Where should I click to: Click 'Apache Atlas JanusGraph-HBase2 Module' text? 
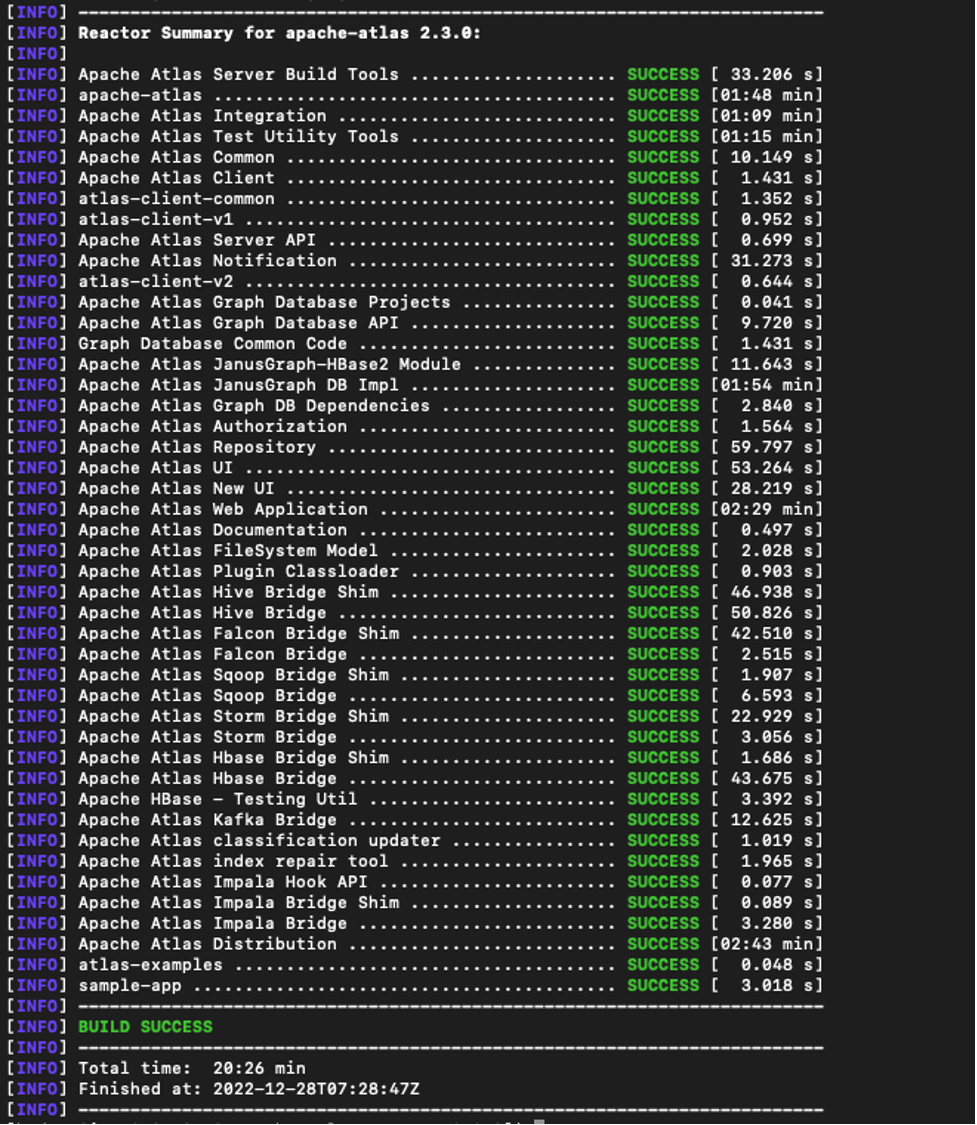point(270,364)
